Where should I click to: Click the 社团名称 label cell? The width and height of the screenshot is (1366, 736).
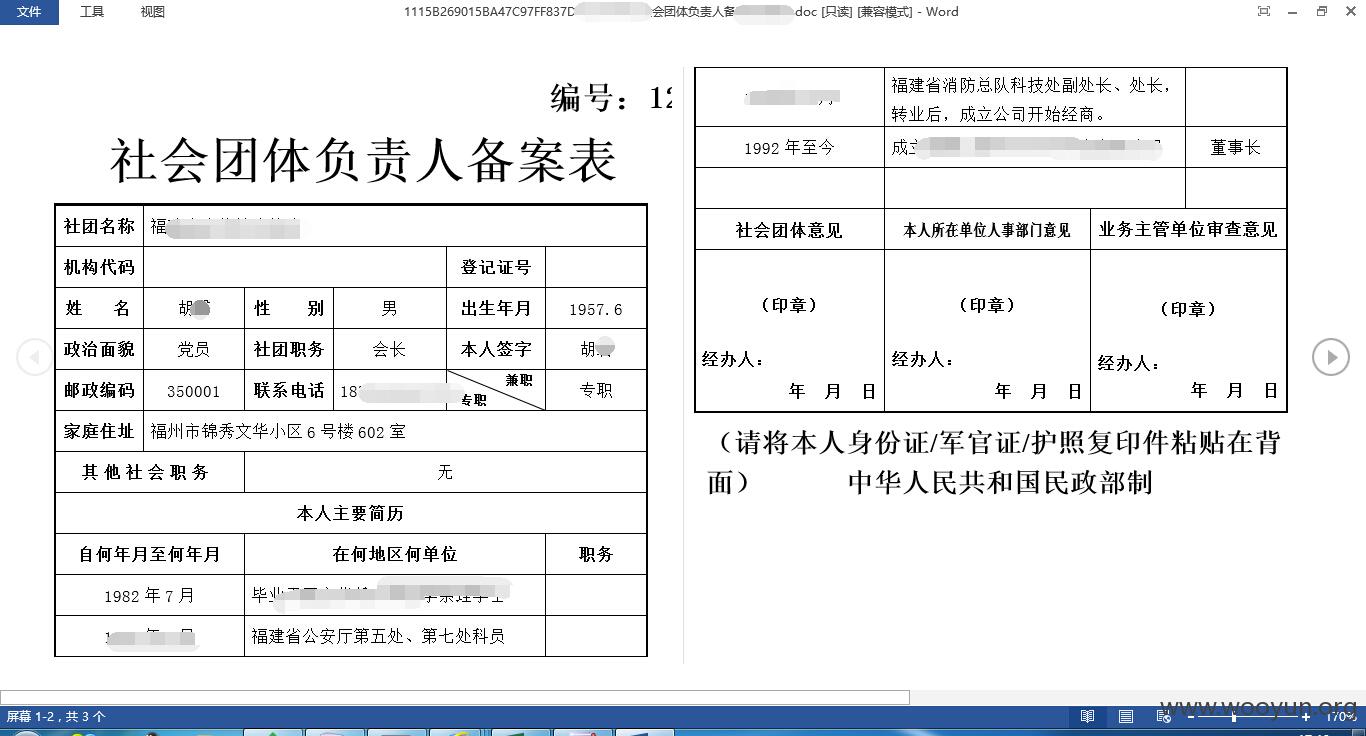[99, 226]
